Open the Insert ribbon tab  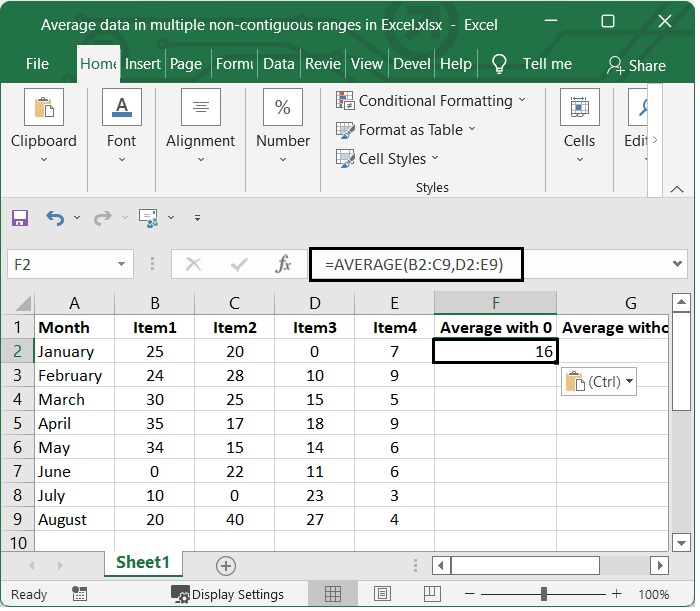pyautogui.click(x=143, y=64)
